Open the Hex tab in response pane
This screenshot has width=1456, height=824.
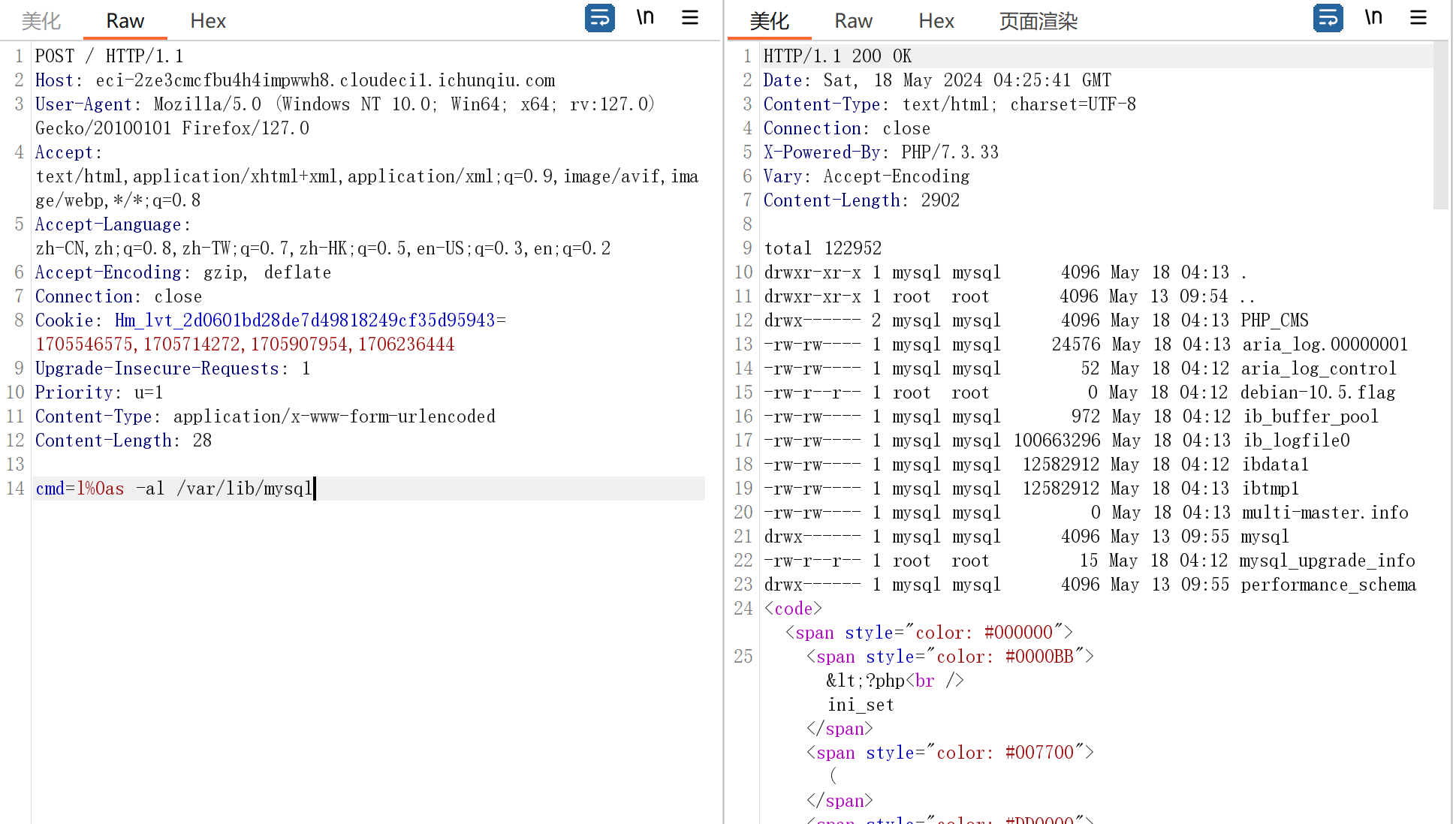pos(936,21)
